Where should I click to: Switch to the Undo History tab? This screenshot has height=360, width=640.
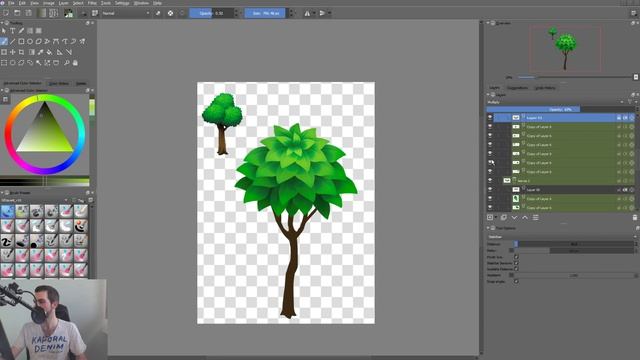click(x=545, y=88)
